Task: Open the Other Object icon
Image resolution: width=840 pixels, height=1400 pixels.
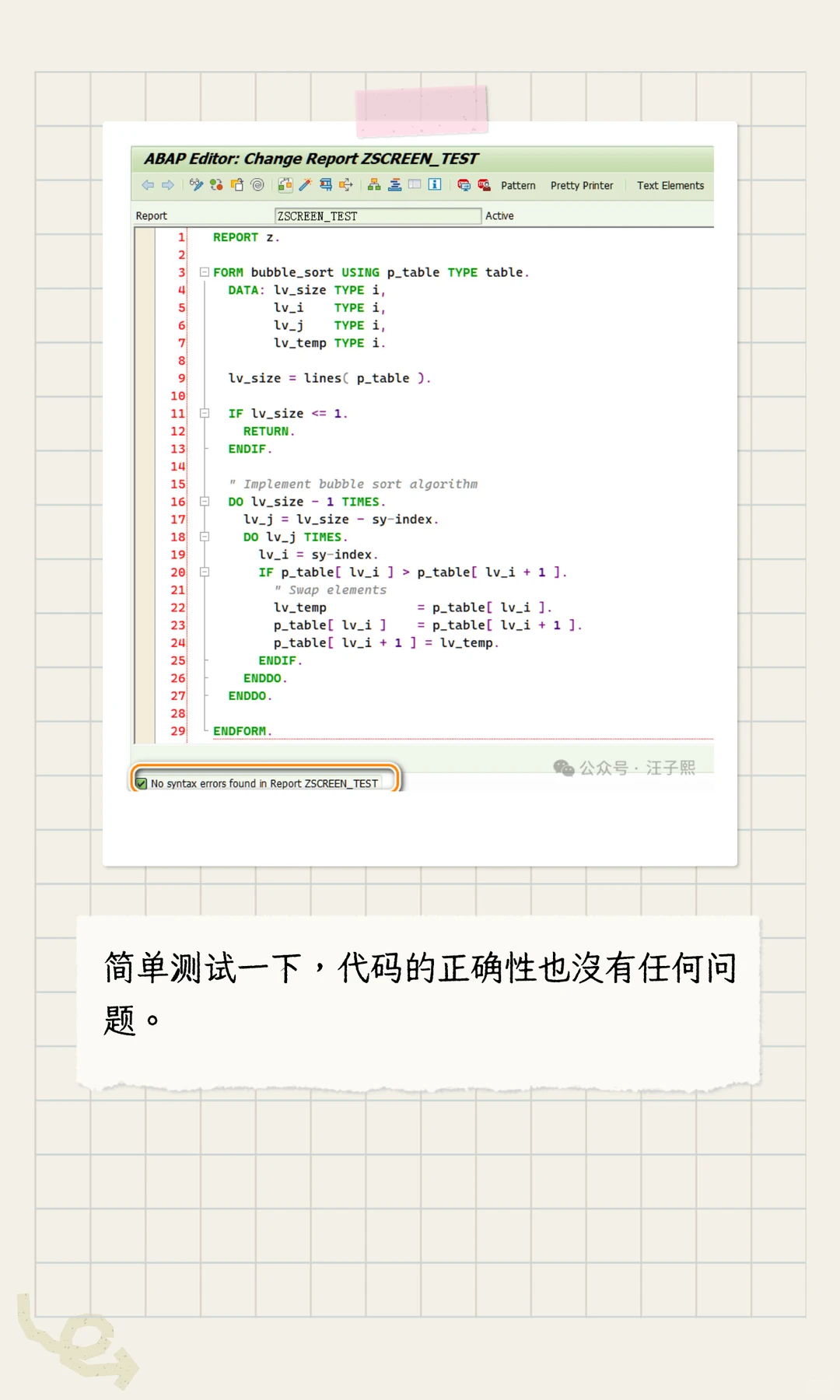Action: pyautogui.click(x=237, y=185)
